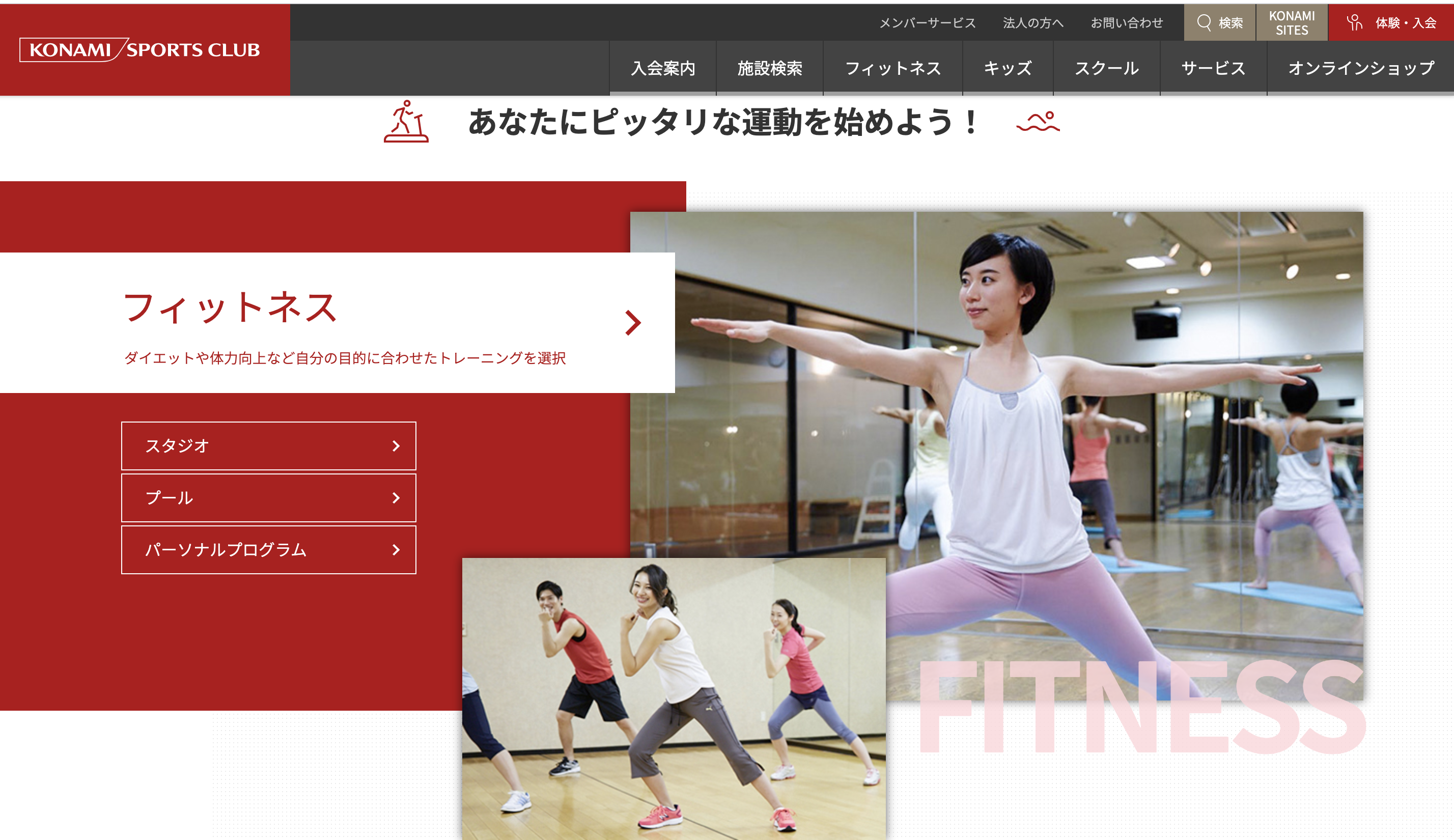Viewport: 1454px width, 840px height.
Task: Click the swimmer wave icon
Action: coord(1038,122)
